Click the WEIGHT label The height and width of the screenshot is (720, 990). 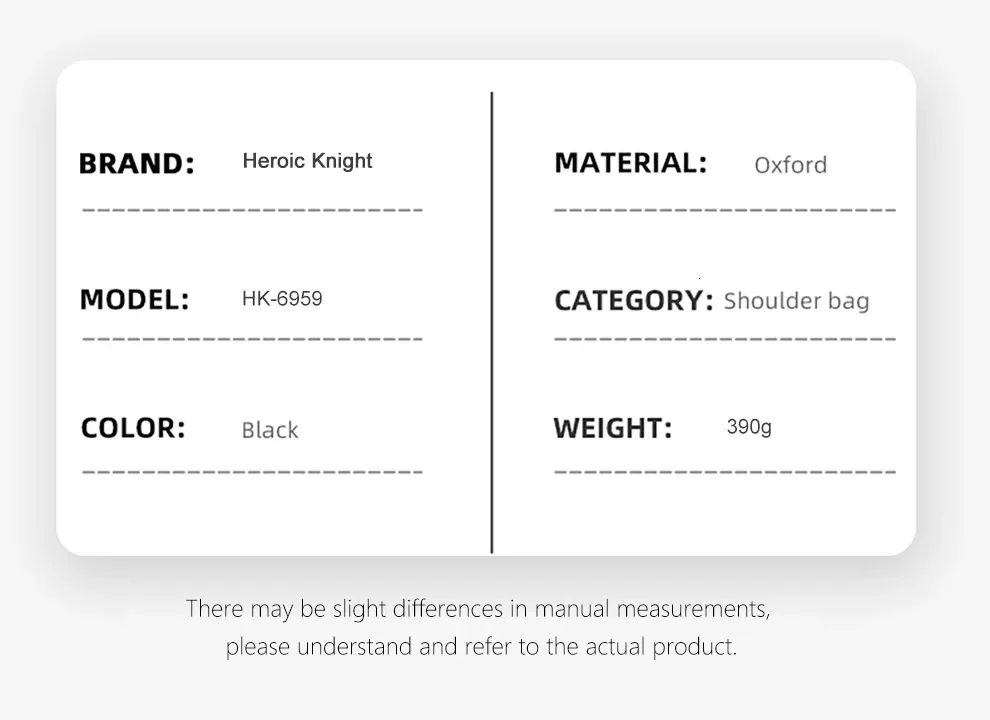612,429
